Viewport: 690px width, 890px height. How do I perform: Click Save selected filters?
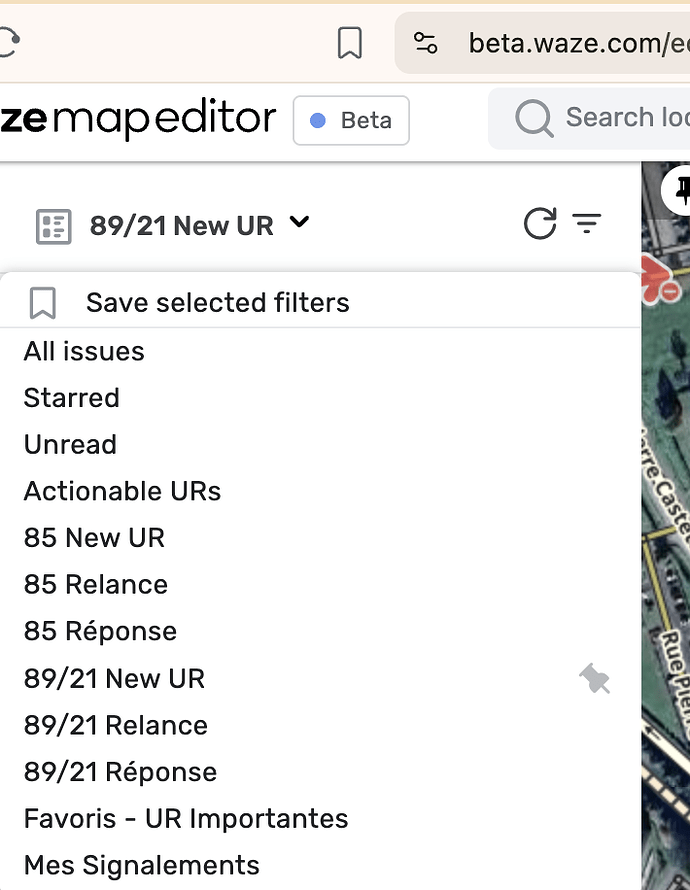click(x=217, y=303)
